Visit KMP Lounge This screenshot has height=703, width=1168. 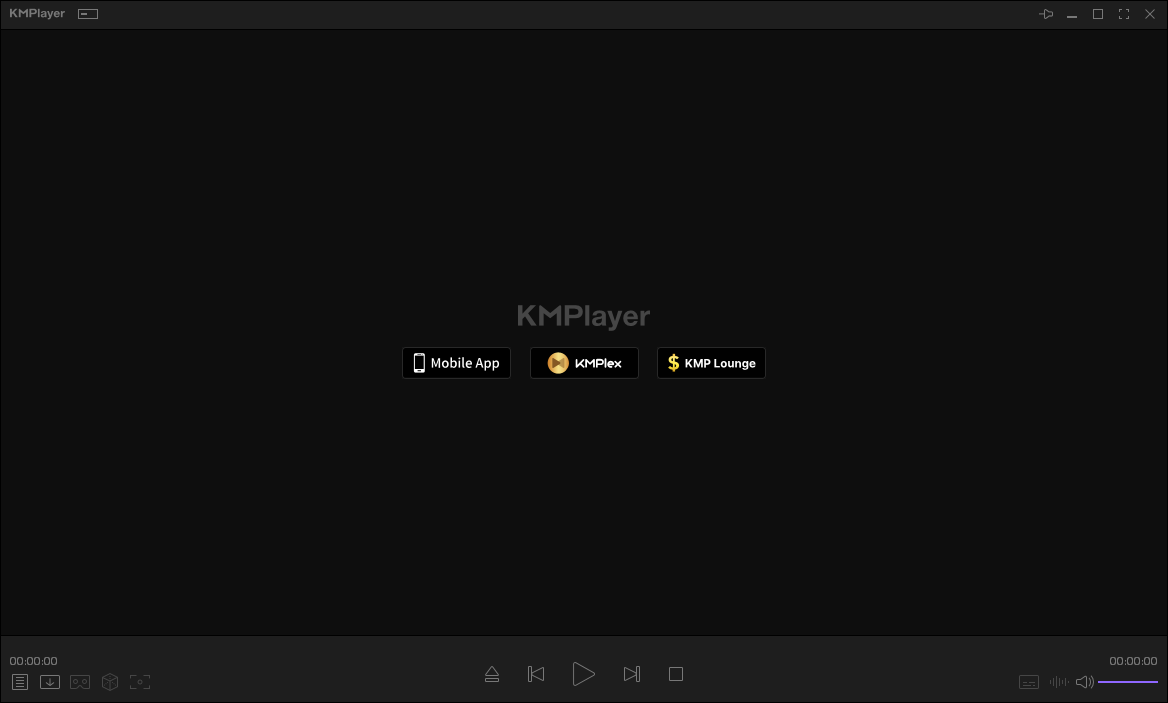[711, 362]
